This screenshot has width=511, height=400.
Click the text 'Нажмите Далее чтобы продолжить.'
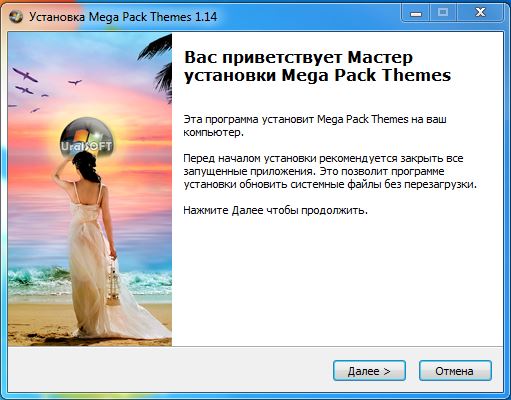click(x=275, y=210)
